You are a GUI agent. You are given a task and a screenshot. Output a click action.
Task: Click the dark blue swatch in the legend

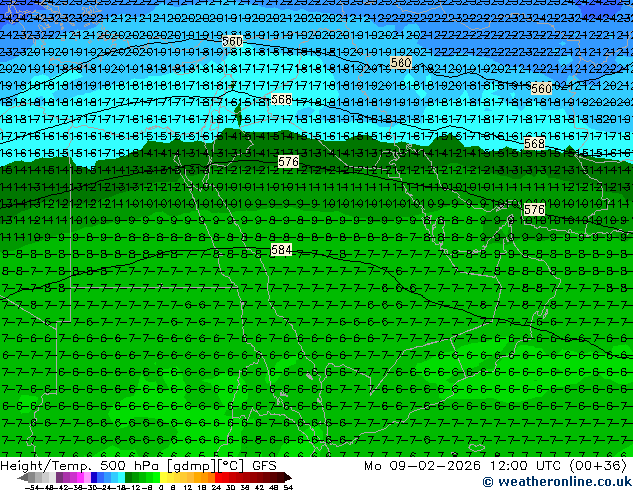tap(94, 477)
